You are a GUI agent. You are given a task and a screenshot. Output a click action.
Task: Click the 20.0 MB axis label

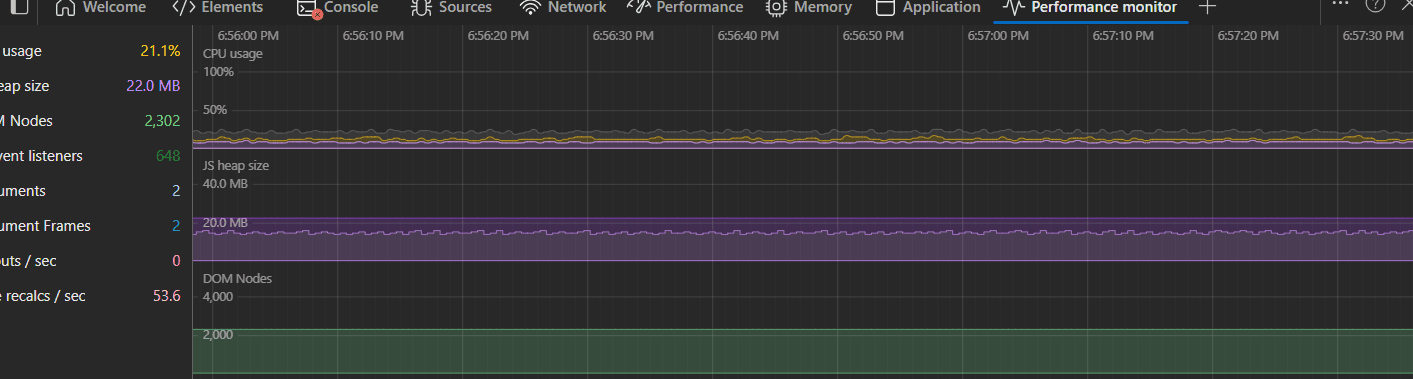[x=226, y=222]
